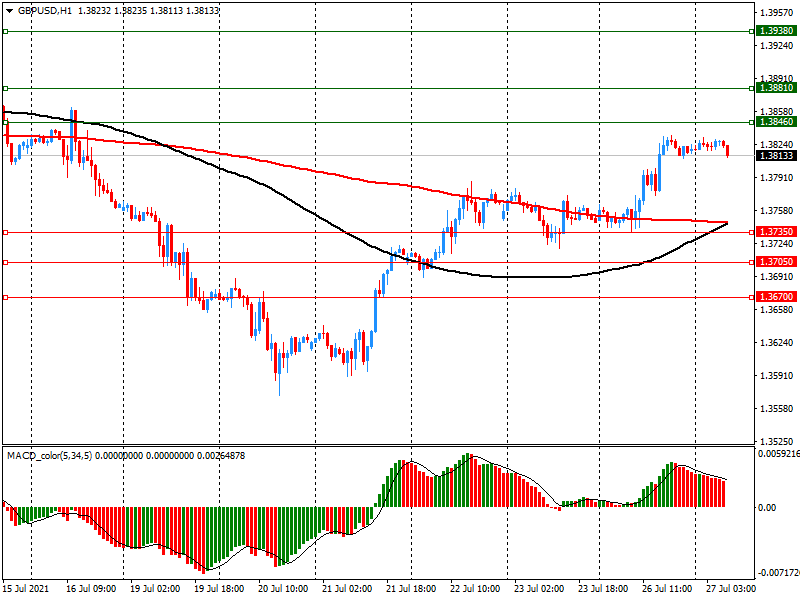Screen dimensions: 800x600
Task: Select the 1.38810 green level label
Action: [776, 88]
